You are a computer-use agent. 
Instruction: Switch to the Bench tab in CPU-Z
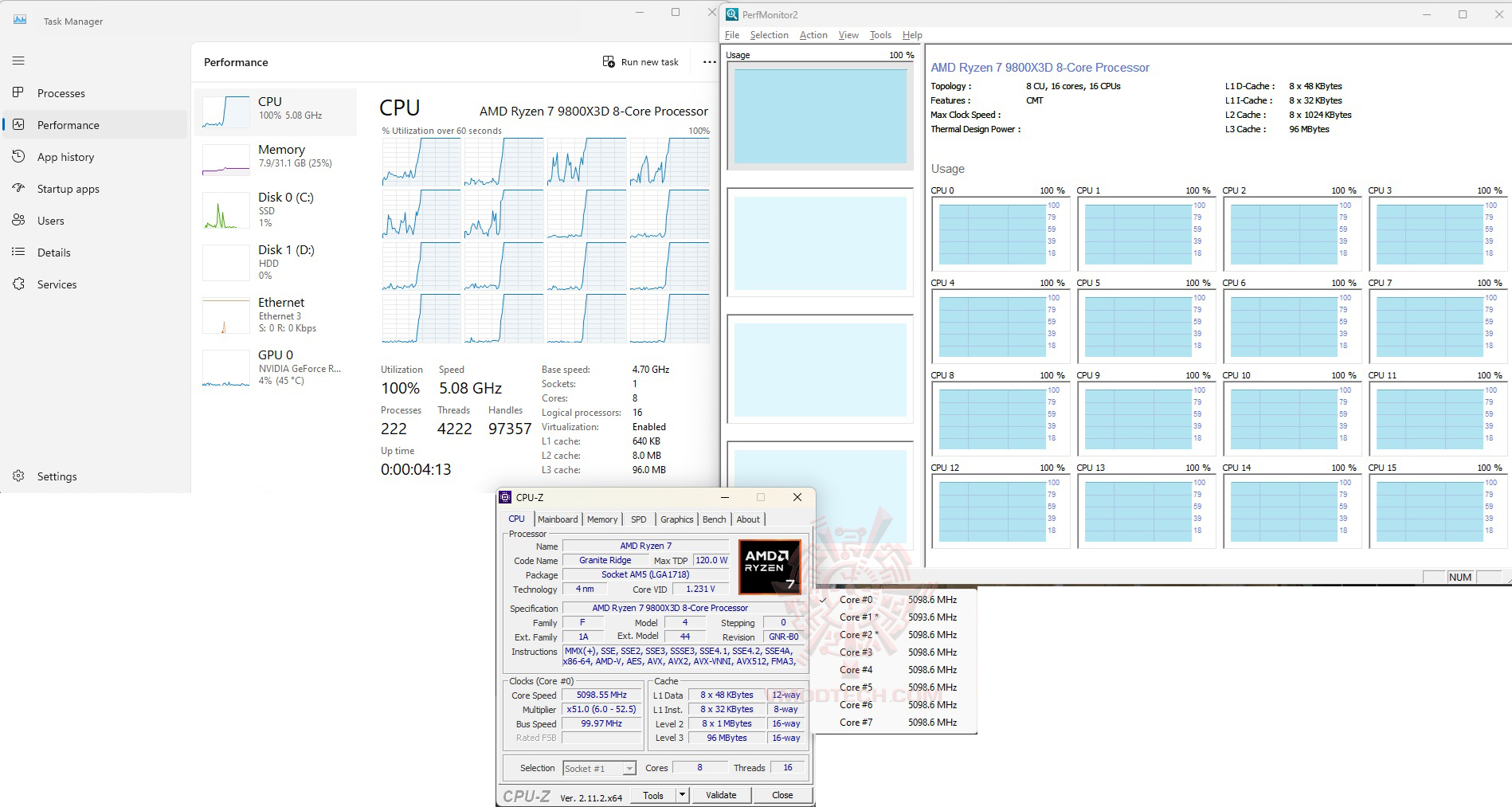[715, 519]
